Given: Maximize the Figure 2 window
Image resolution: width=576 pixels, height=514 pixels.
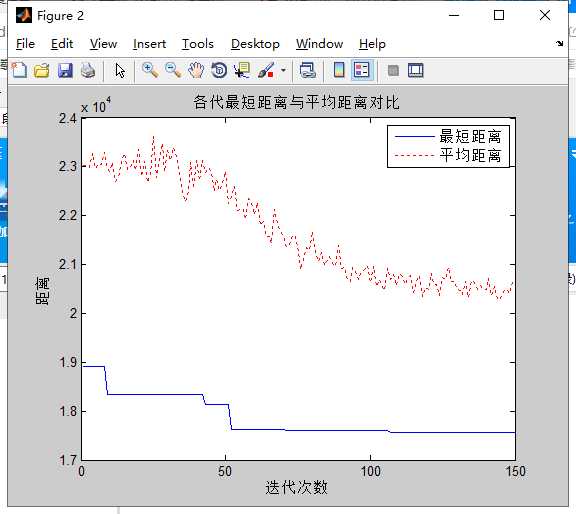Looking at the screenshot, I should click(x=499, y=15).
